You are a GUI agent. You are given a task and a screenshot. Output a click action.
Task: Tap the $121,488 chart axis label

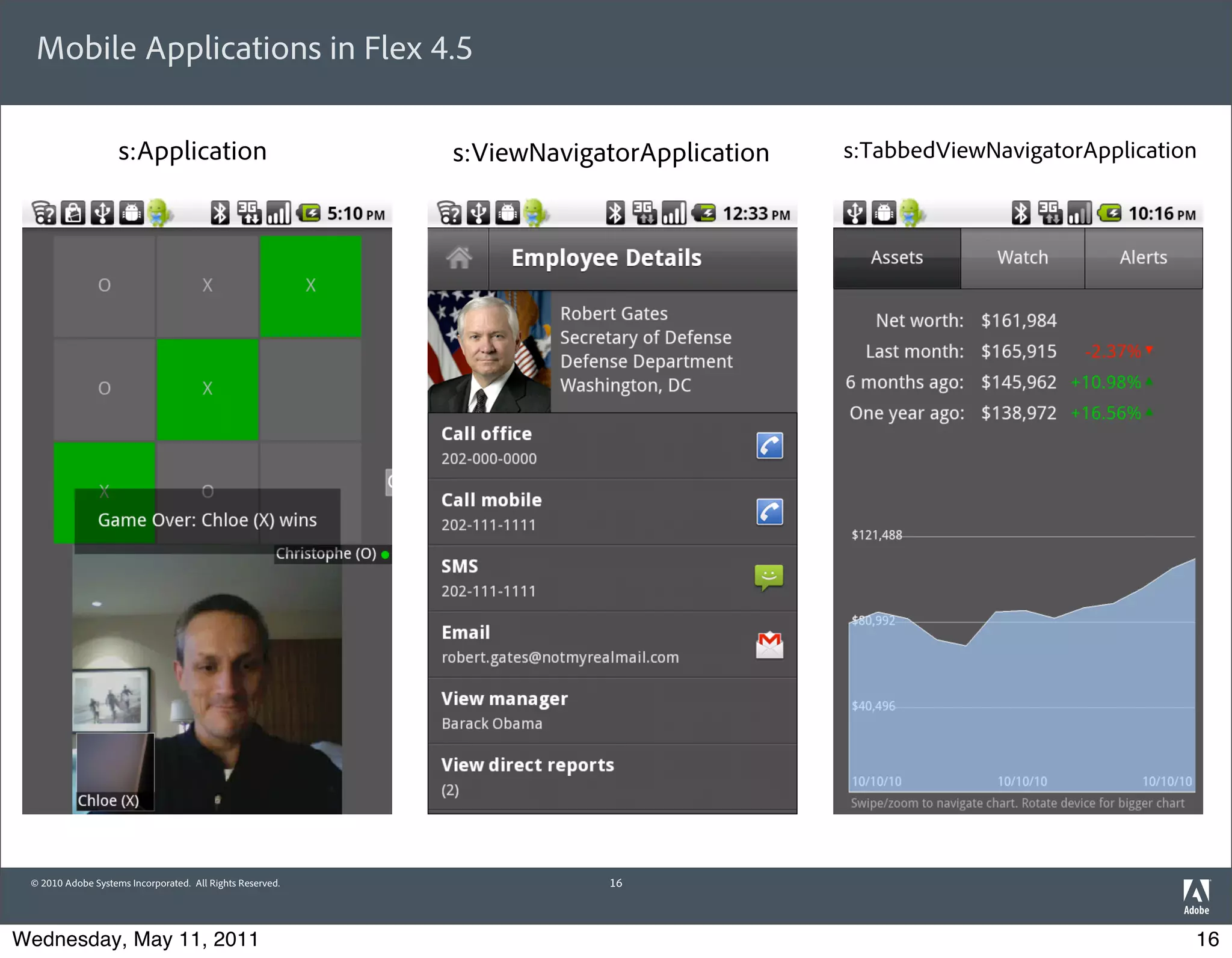point(876,535)
